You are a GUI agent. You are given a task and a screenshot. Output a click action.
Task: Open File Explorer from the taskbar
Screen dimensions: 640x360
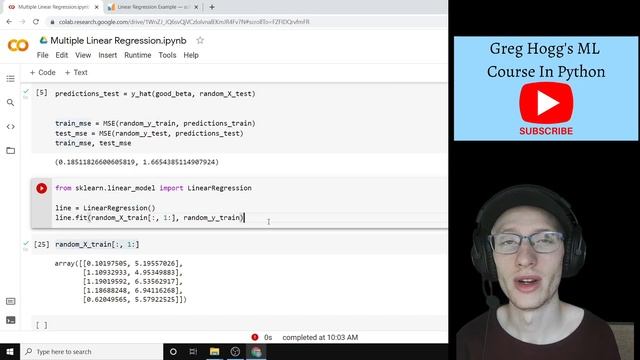click(214, 351)
